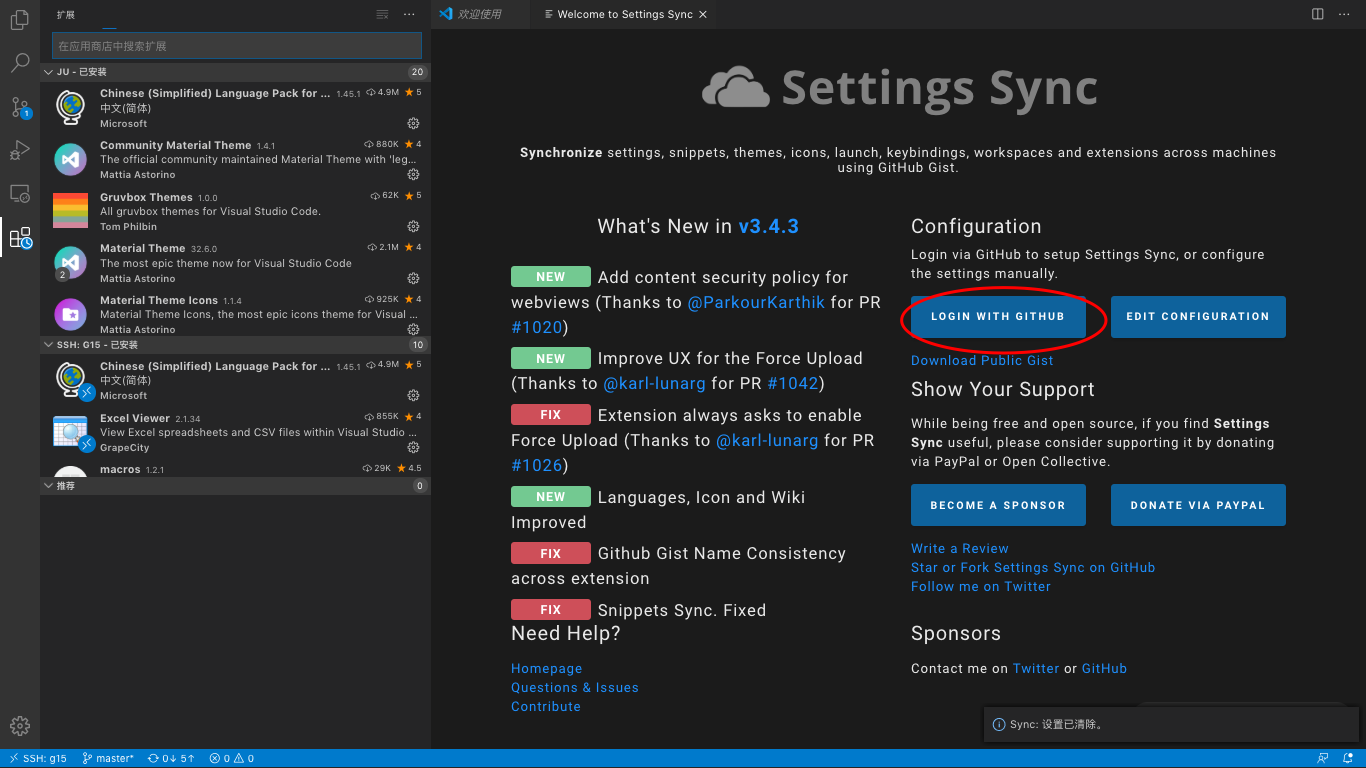Click the EDIT CONFIGURATION button

[1197, 317]
